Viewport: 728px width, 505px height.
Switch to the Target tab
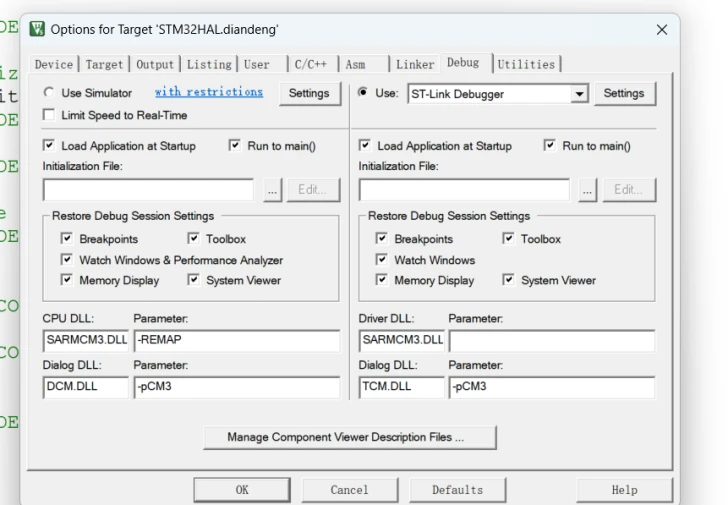104,65
